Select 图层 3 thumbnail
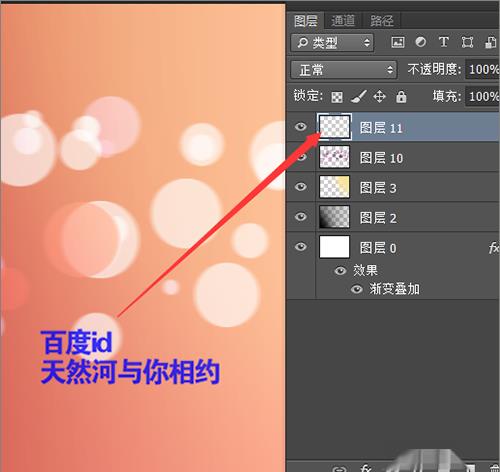 (334, 187)
